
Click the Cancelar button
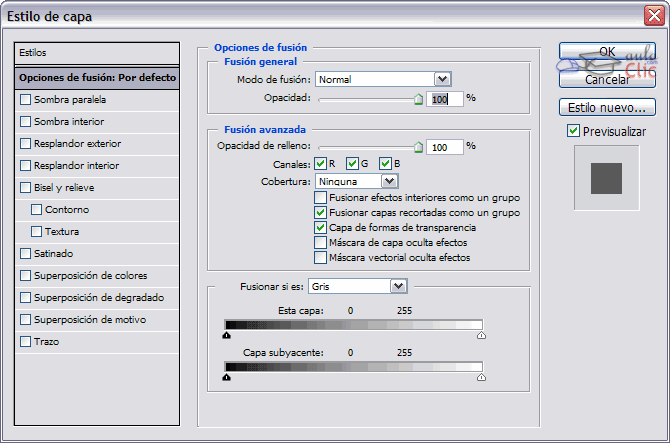607,79
